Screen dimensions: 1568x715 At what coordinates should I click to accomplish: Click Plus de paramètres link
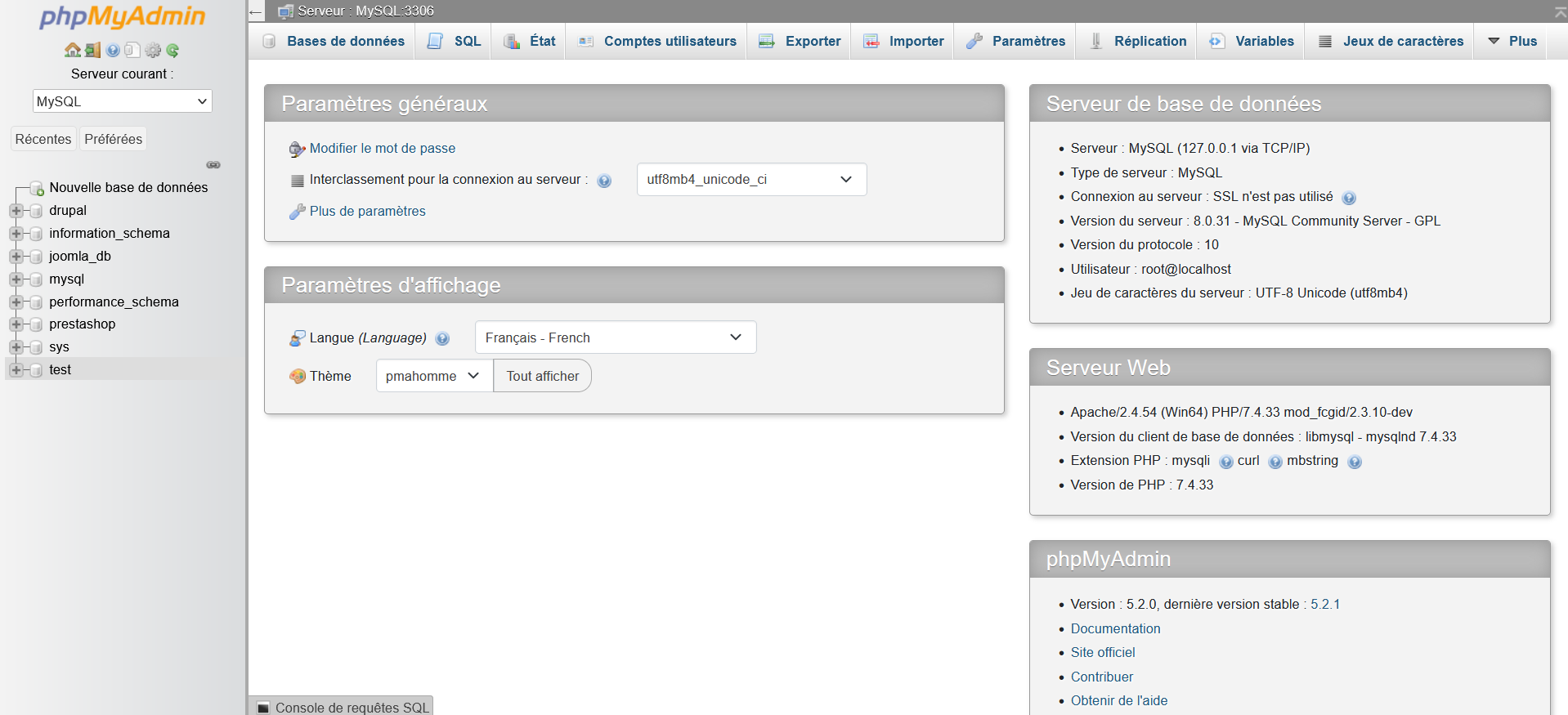coord(368,212)
